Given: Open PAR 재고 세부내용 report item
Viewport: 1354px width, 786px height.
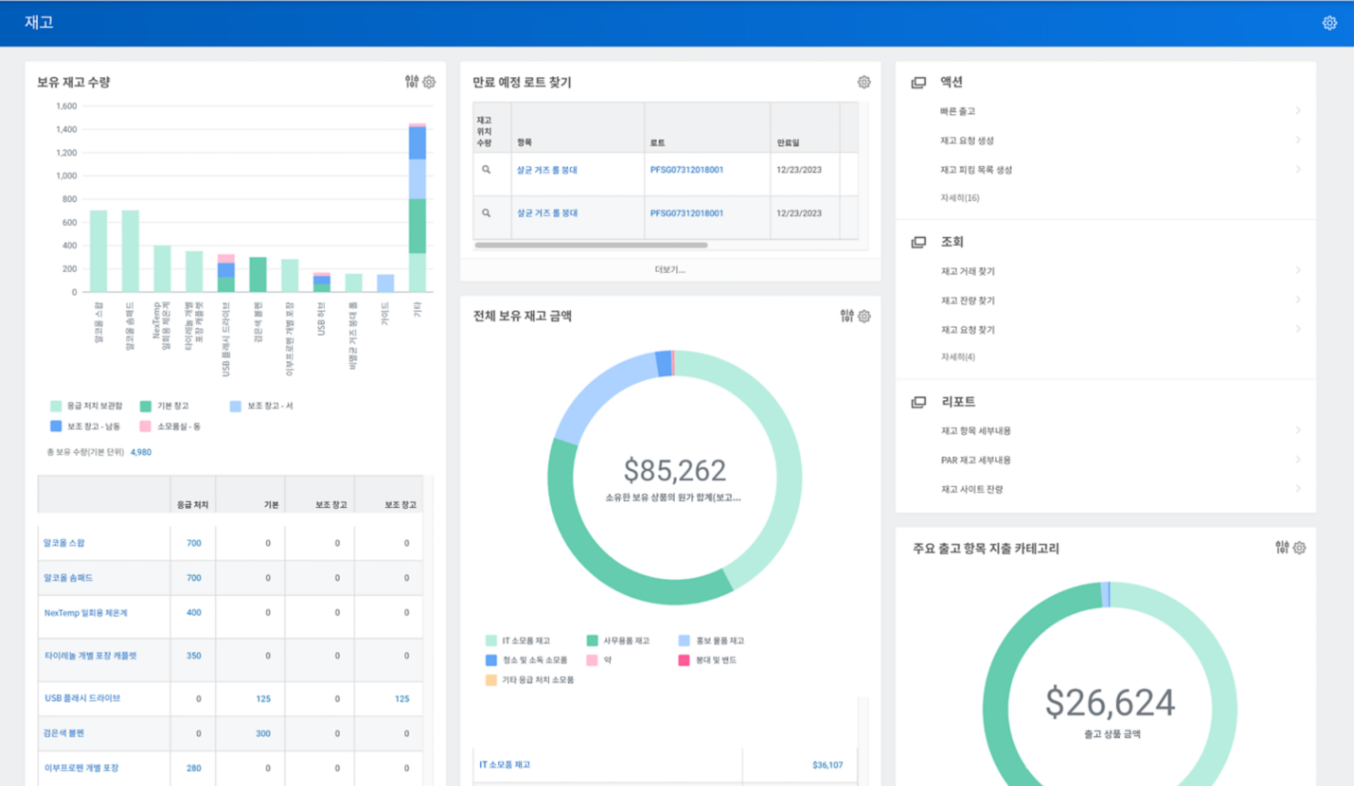Looking at the screenshot, I should tap(975, 460).
